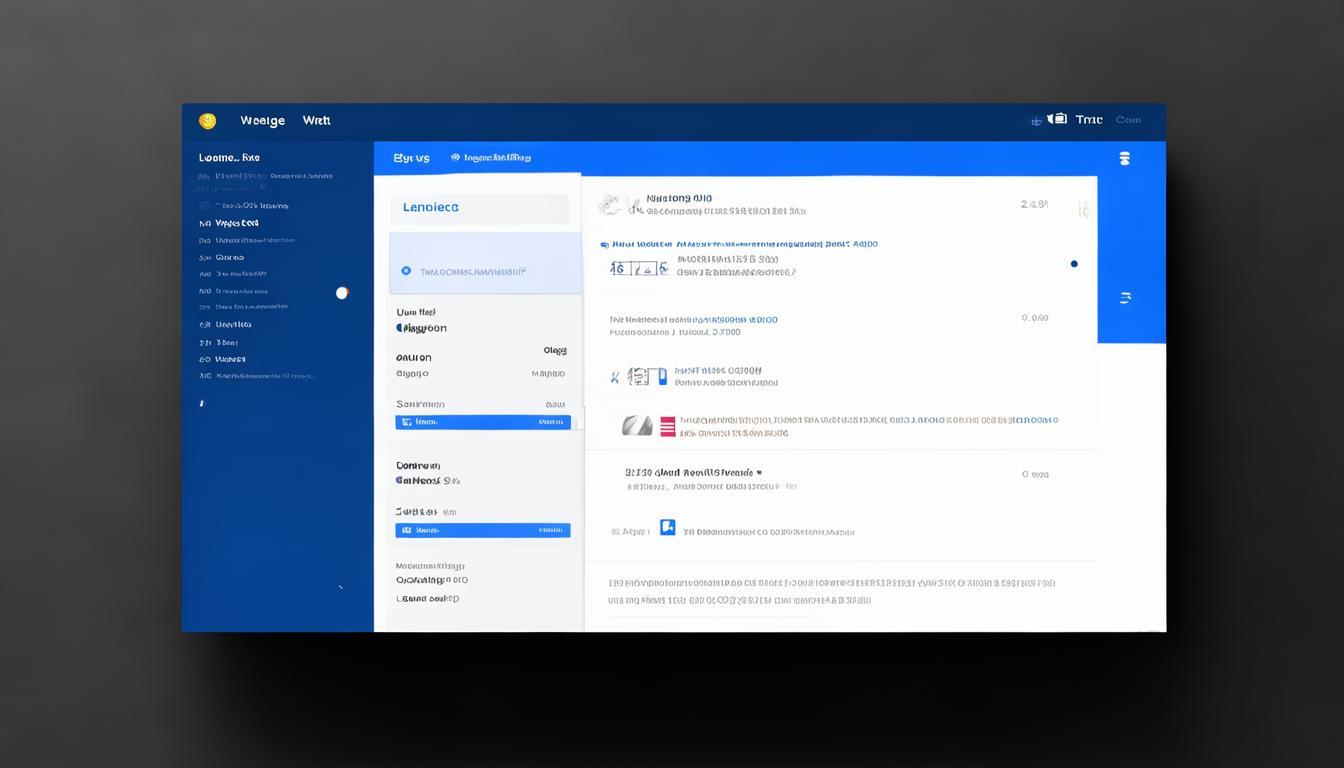Expand the small arrow at sidebar bottom
Image resolution: width=1344 pixels, height=768 pixels.
click(340, 587)
